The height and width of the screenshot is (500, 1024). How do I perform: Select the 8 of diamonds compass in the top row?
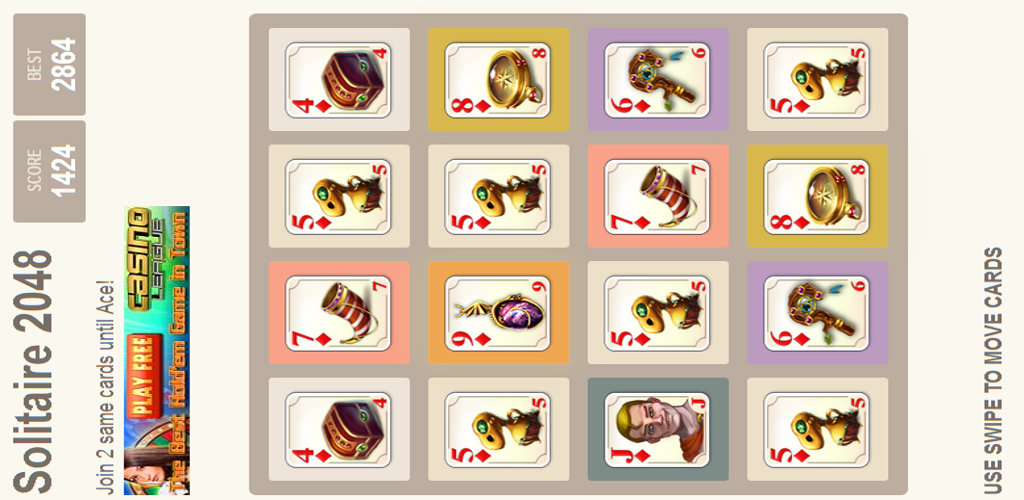click(498, 80)
